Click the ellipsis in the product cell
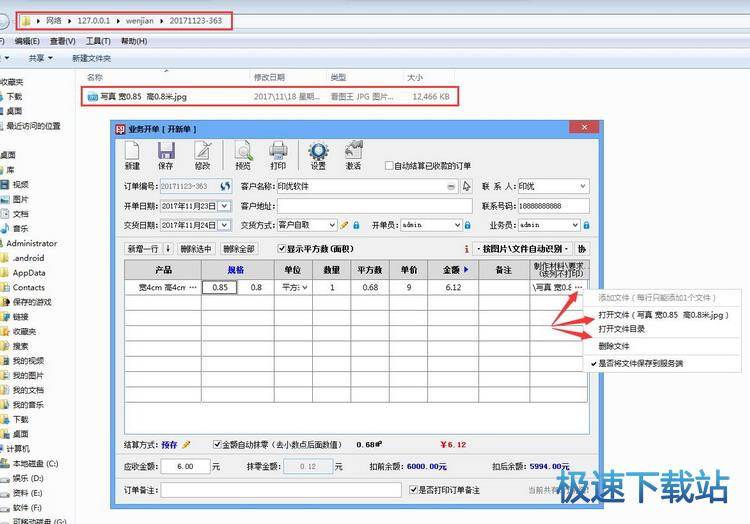The width and height of the screenshot is (750, 524). click(x=193, y=287)
